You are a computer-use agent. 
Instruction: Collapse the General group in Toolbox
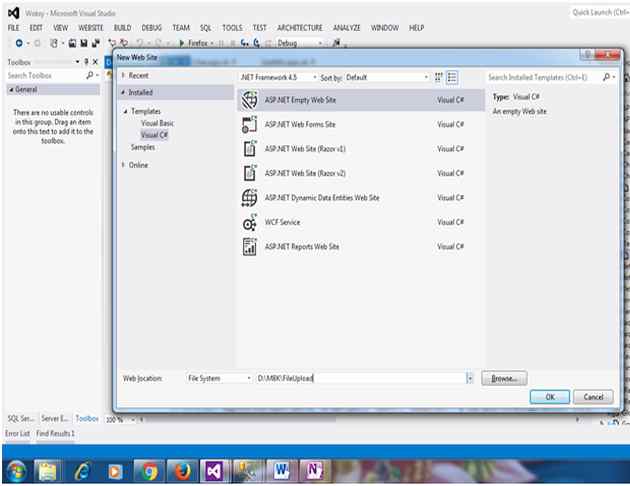(11, 90)
